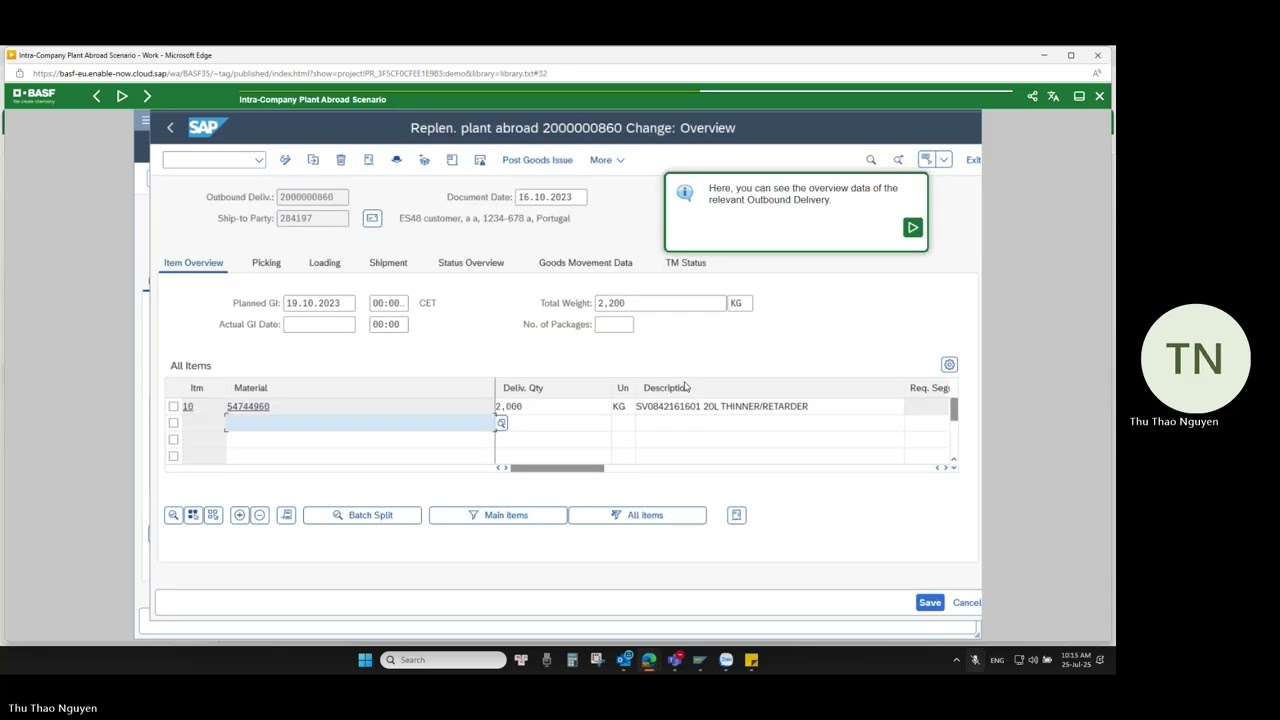Open table settings gear for All Items
1280x720 pixels.
pyautogui.click(x=949, y=365)
